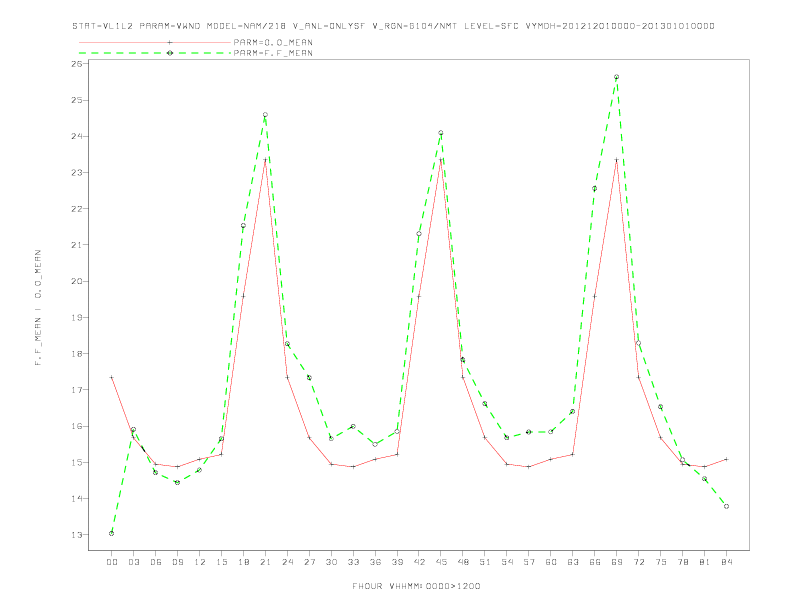The image size is (792, 612).
Task: Click x-axis tick label 45
Action: [441, 562]
